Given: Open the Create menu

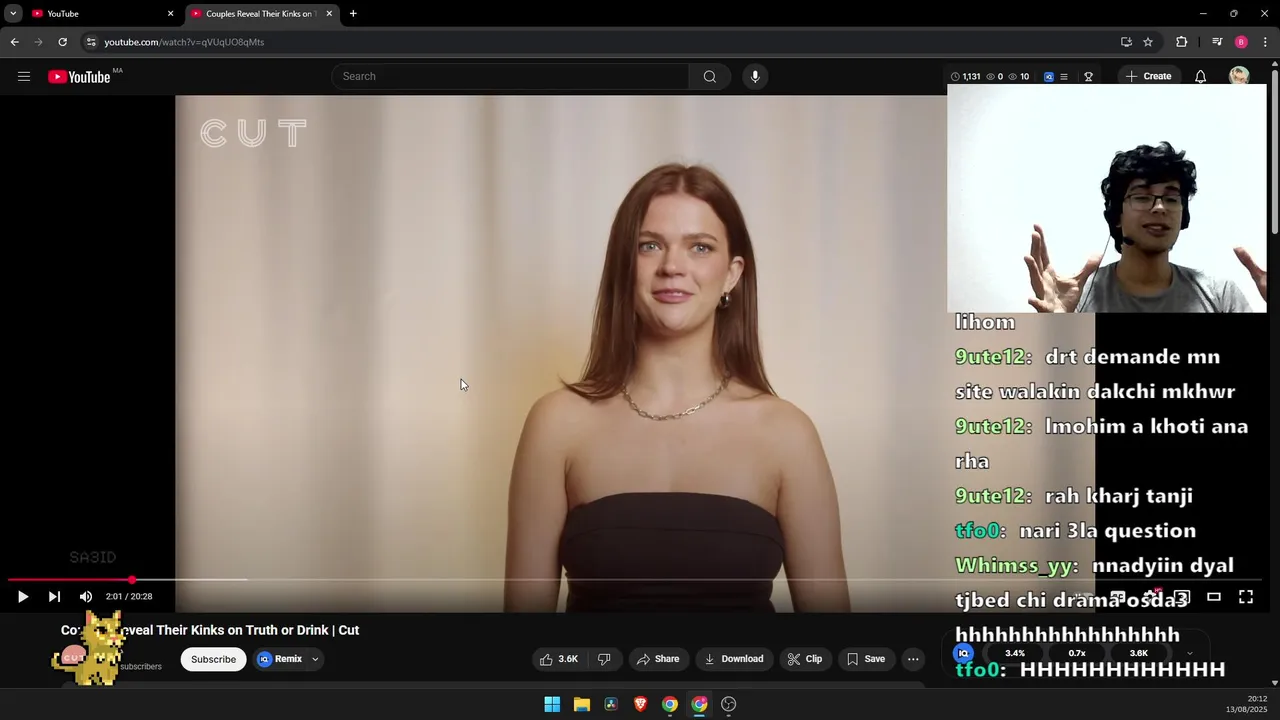Looking at the screenshot, I should click(x=1148, y=76).
